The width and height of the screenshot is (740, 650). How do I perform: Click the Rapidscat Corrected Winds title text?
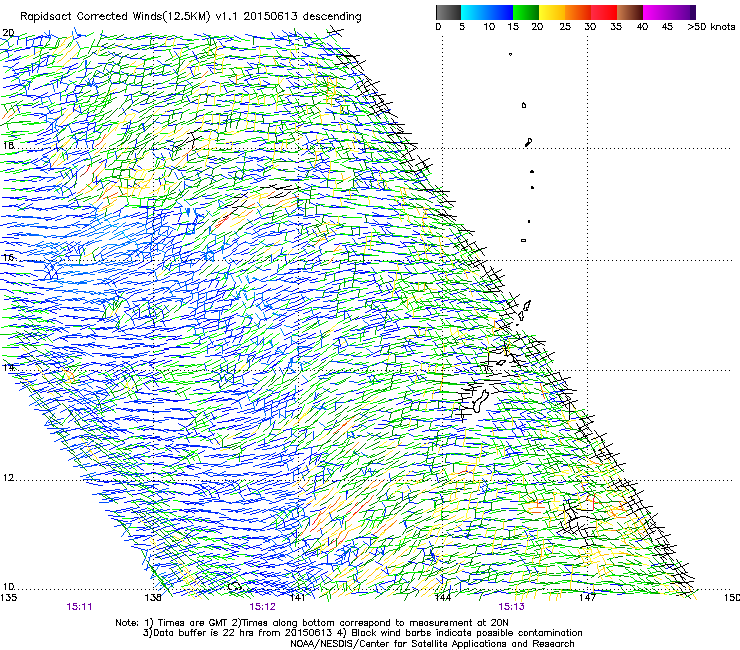point(191,17)
